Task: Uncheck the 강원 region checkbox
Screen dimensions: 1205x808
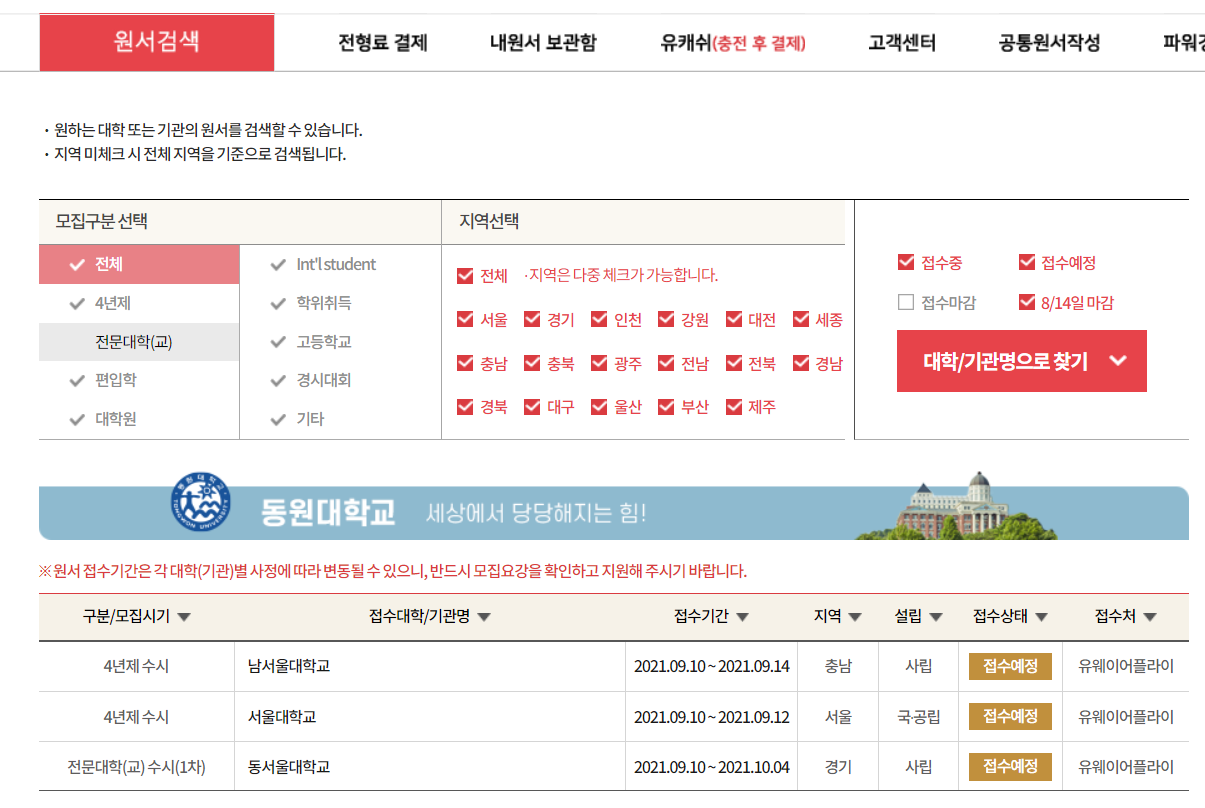Action: pos(666,319)
